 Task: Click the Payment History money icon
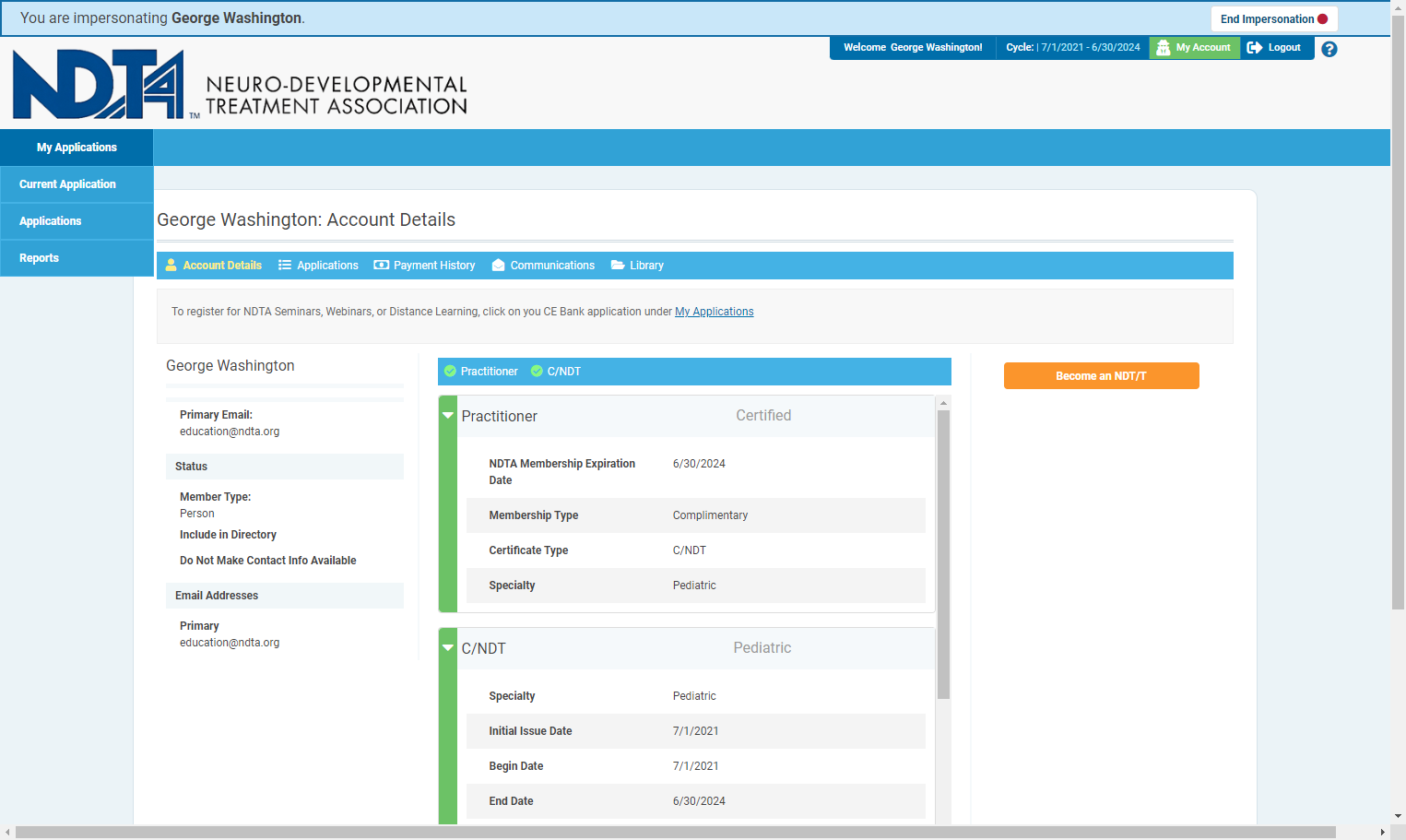pyautogui.click(x=381, y=266)
